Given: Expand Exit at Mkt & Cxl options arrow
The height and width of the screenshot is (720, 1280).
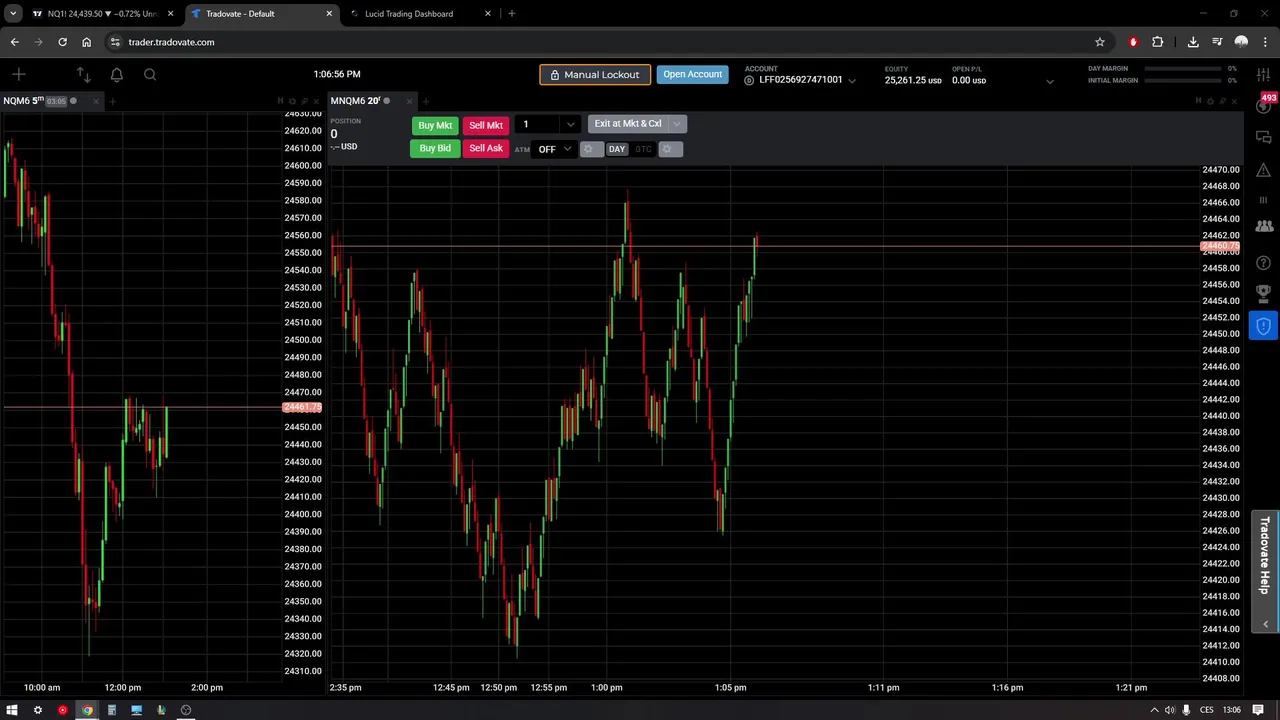Looking at the screenshot, I should click(x=677, y=124).
